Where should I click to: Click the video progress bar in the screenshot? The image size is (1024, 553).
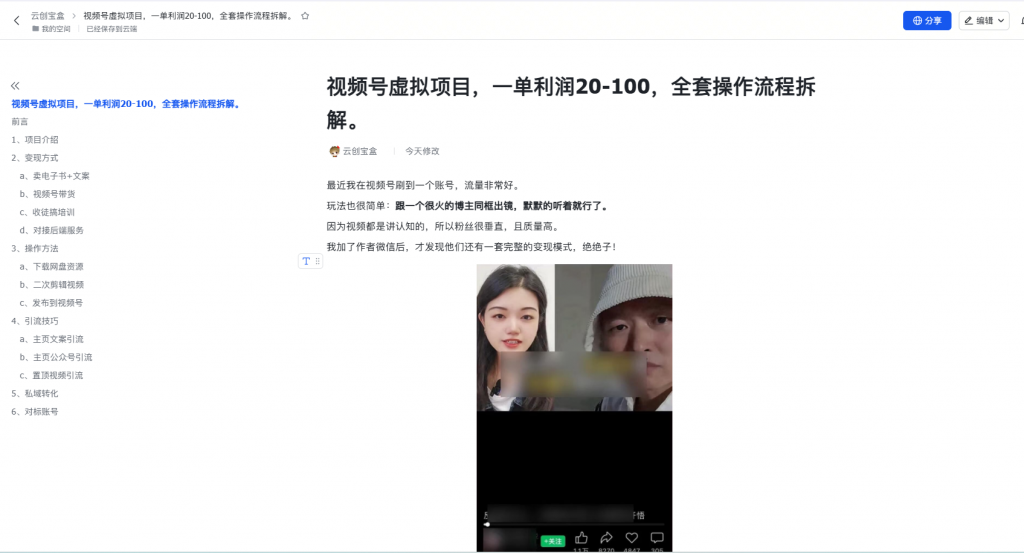click(x=574, y=524)
